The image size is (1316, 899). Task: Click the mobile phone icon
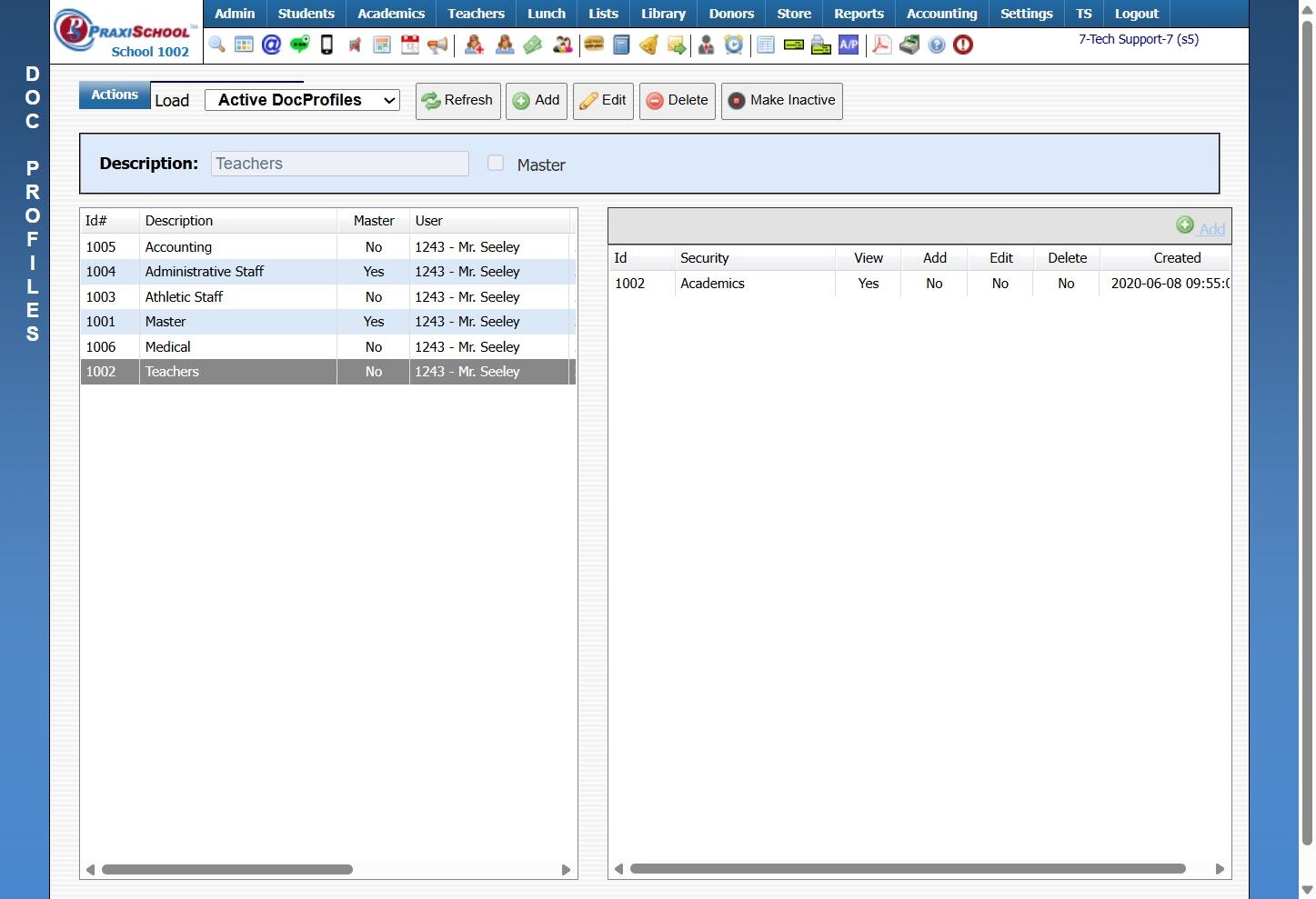pos(326,45)
